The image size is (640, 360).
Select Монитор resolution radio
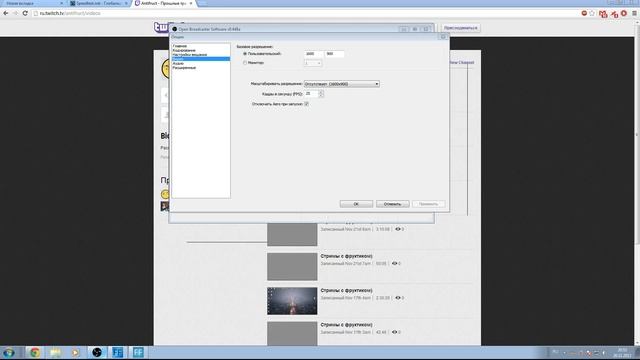click(245, 63)
